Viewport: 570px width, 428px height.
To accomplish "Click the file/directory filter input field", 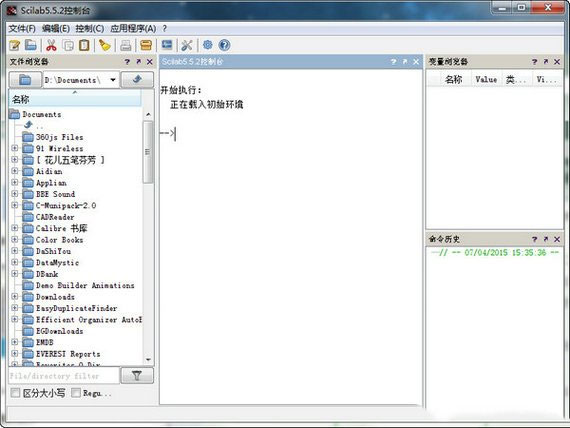I will (x=64, y=376).
